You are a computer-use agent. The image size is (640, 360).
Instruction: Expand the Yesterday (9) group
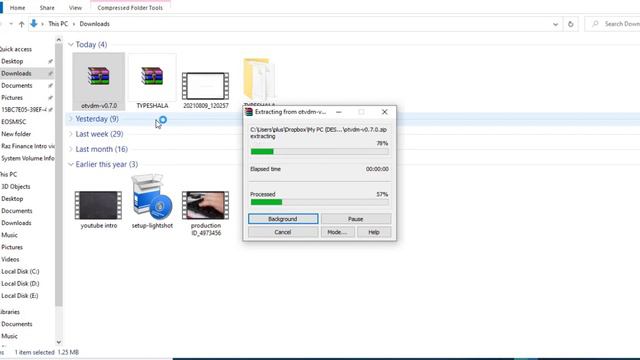(71, 119)
